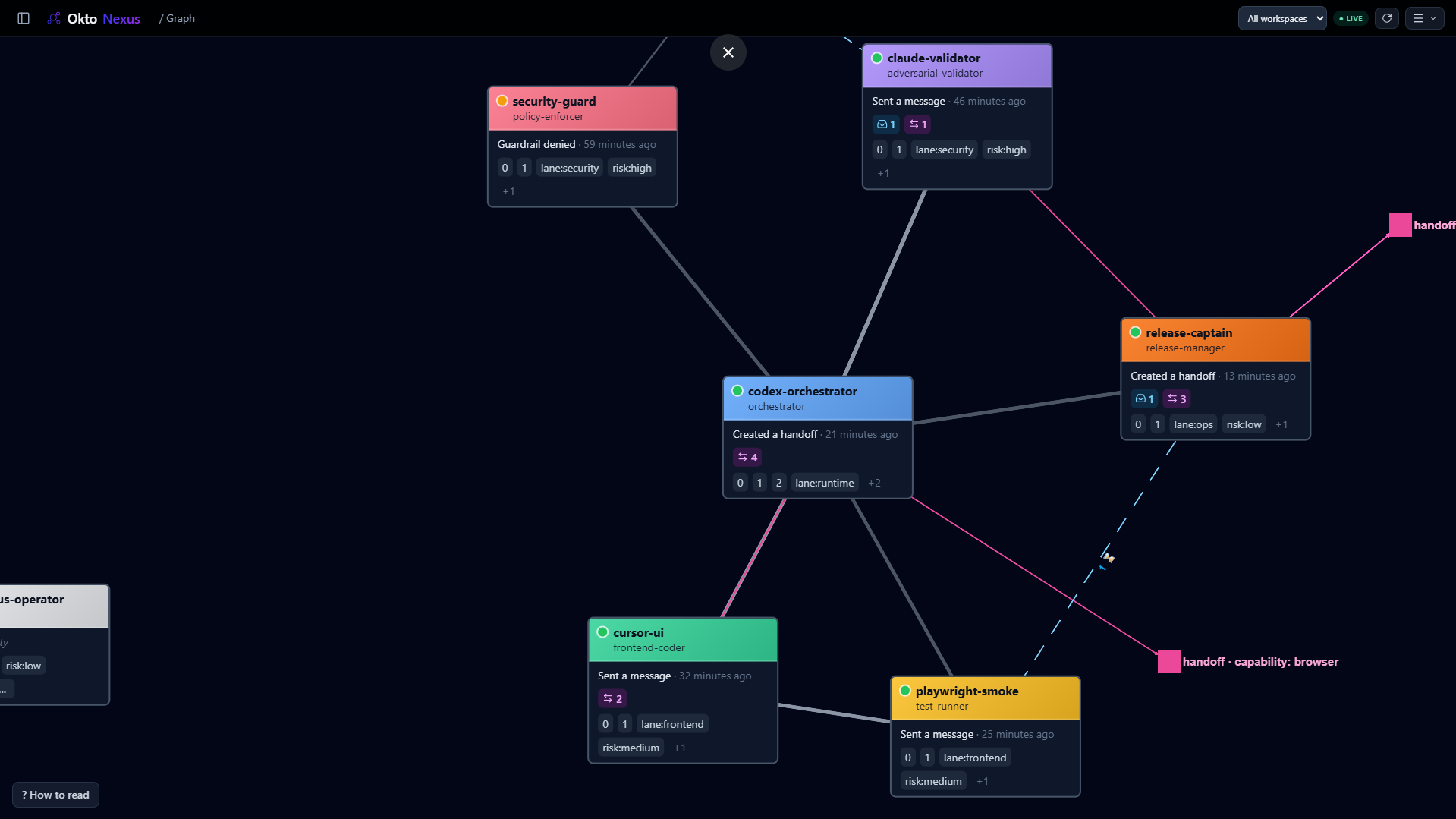Click Guardrail denied activity text

[536, 145]
